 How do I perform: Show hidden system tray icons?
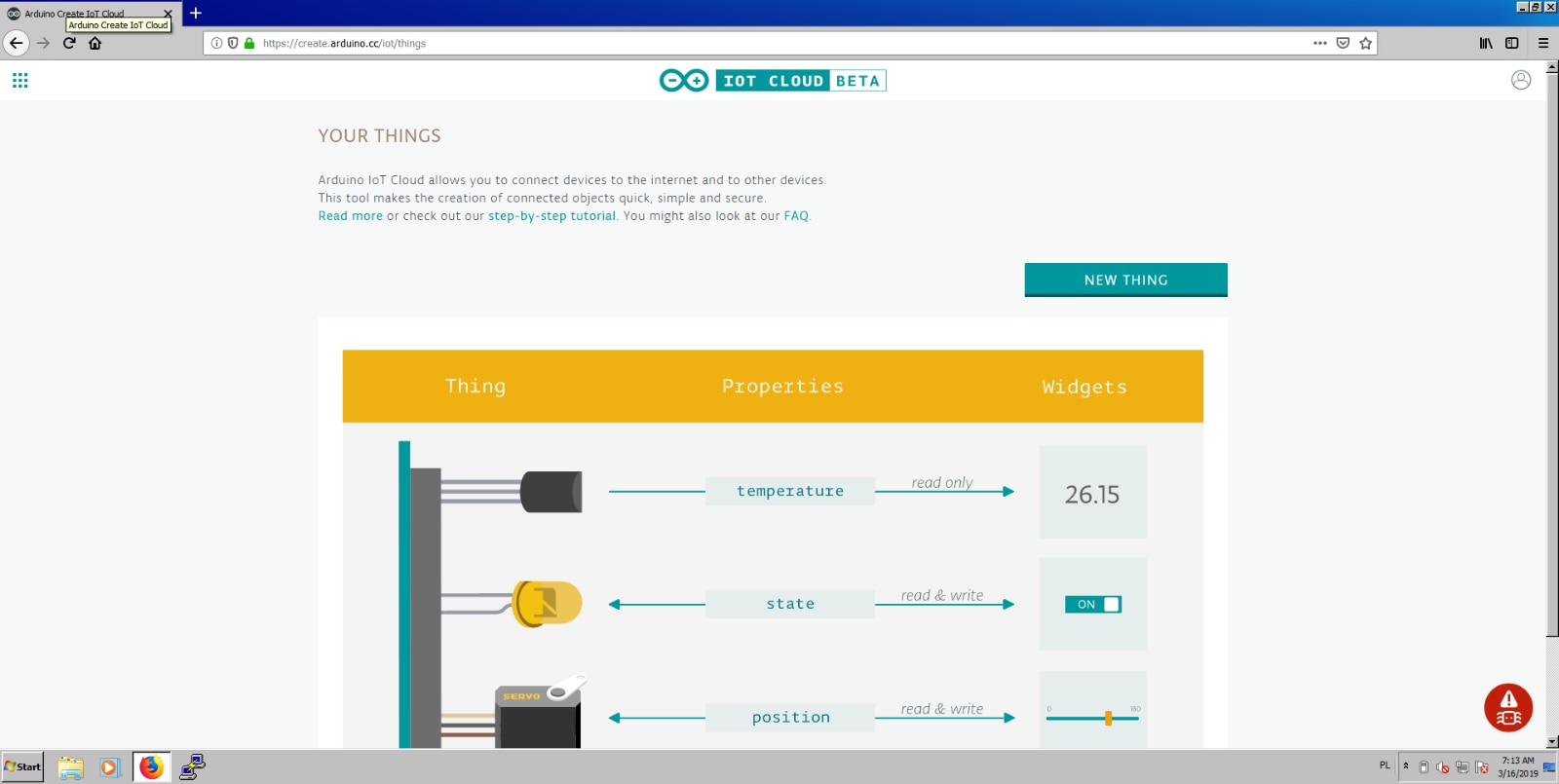(1406, 766)
